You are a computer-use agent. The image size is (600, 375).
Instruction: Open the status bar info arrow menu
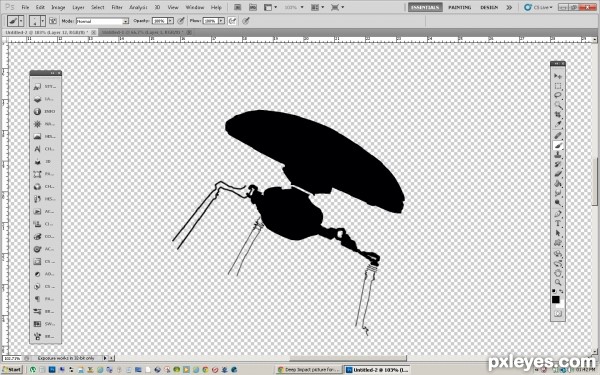pyautogui.click(x=105, y=358)
